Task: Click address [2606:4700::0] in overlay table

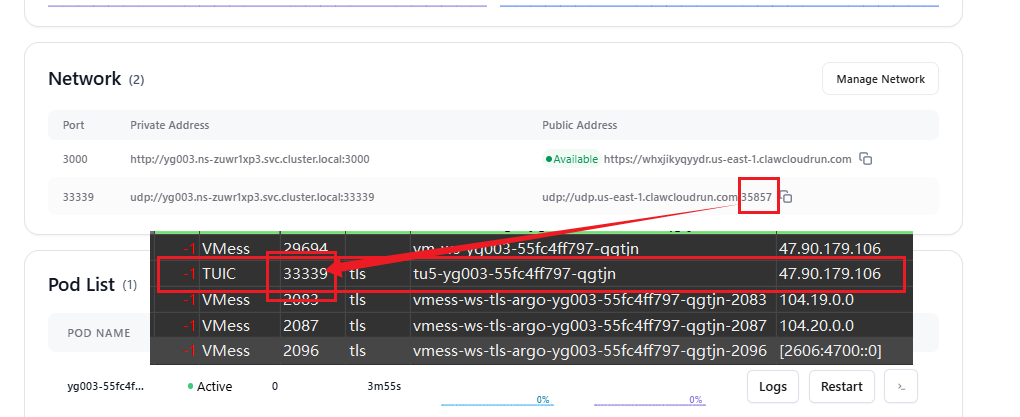Action: tap(830, 351)
